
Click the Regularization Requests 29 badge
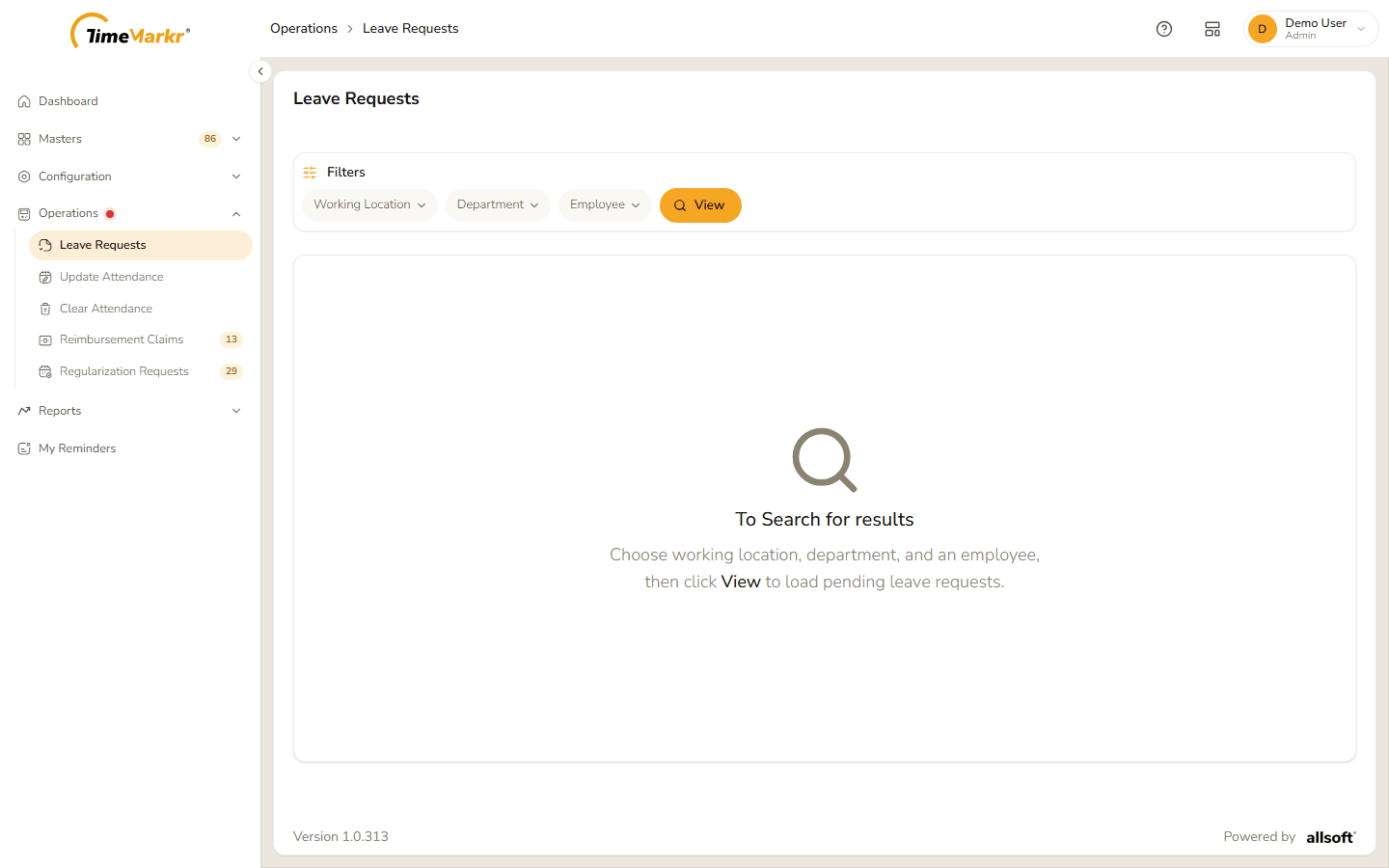[231, 371]
